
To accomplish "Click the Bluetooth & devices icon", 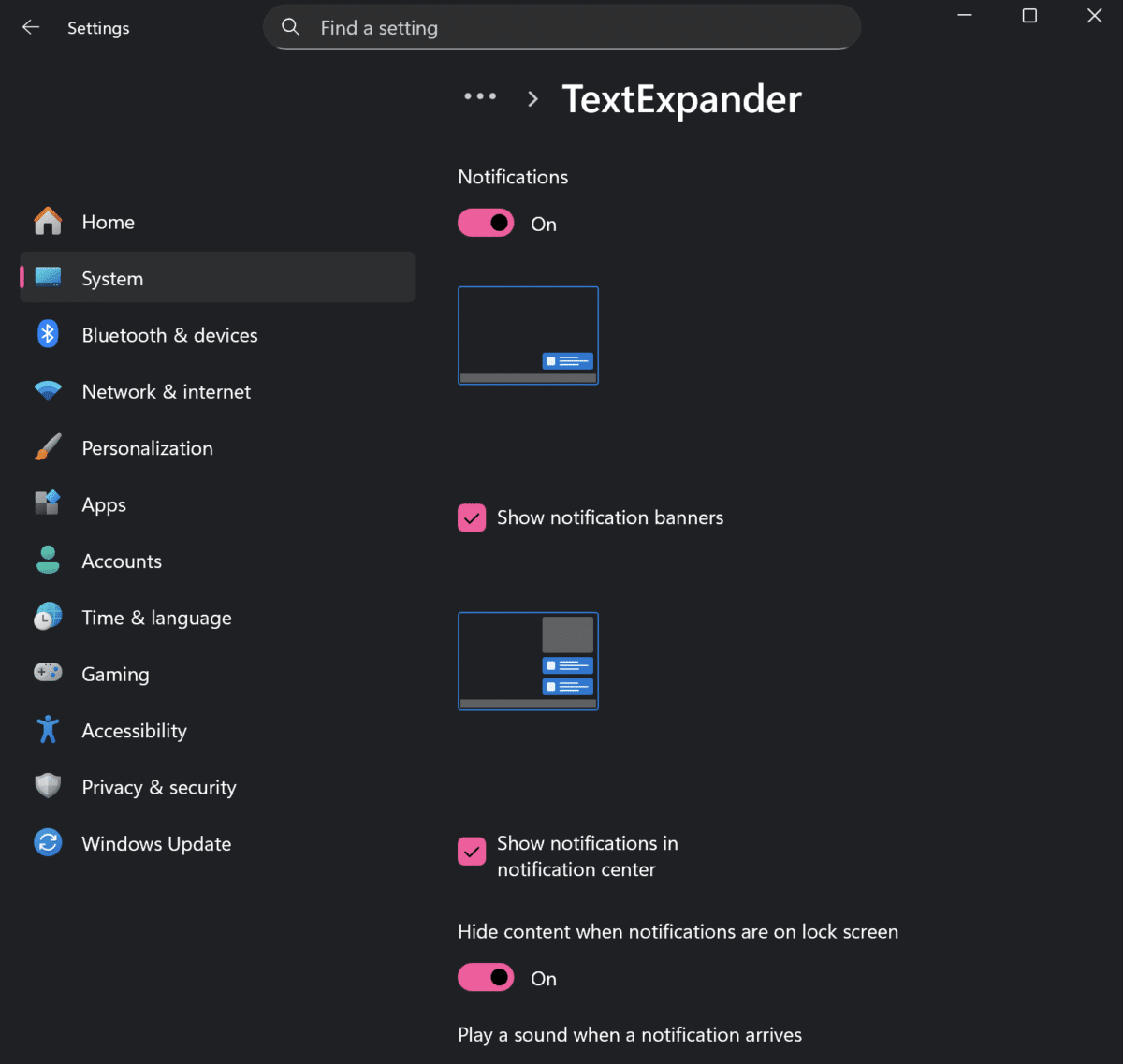I will [x=48, y=335].
